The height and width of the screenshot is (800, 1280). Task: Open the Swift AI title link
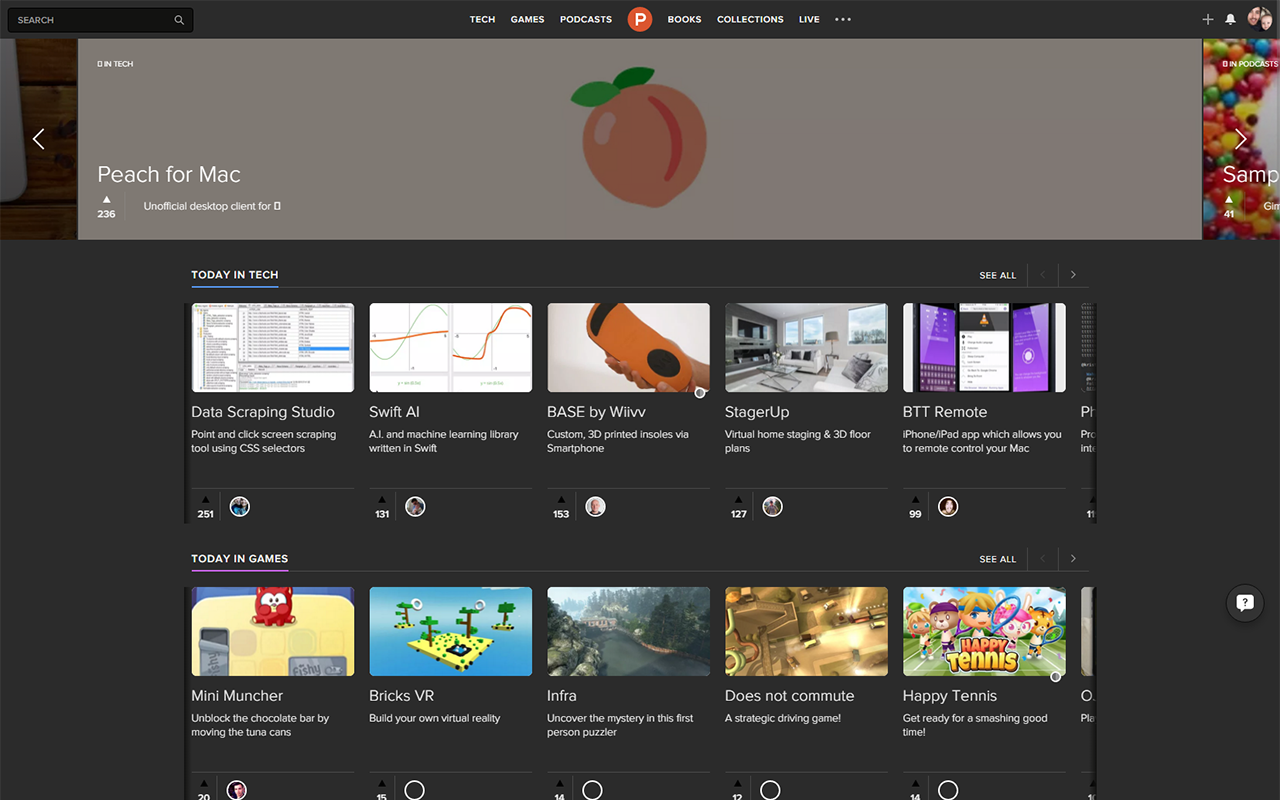click(x=394, y=412)
